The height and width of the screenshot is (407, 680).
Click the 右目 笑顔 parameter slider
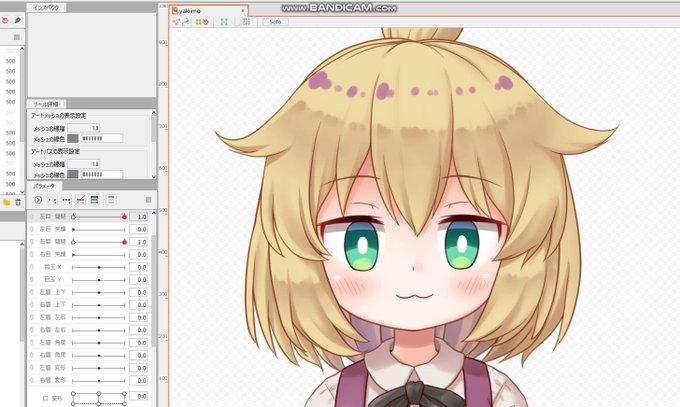click(x=99, y=254)
